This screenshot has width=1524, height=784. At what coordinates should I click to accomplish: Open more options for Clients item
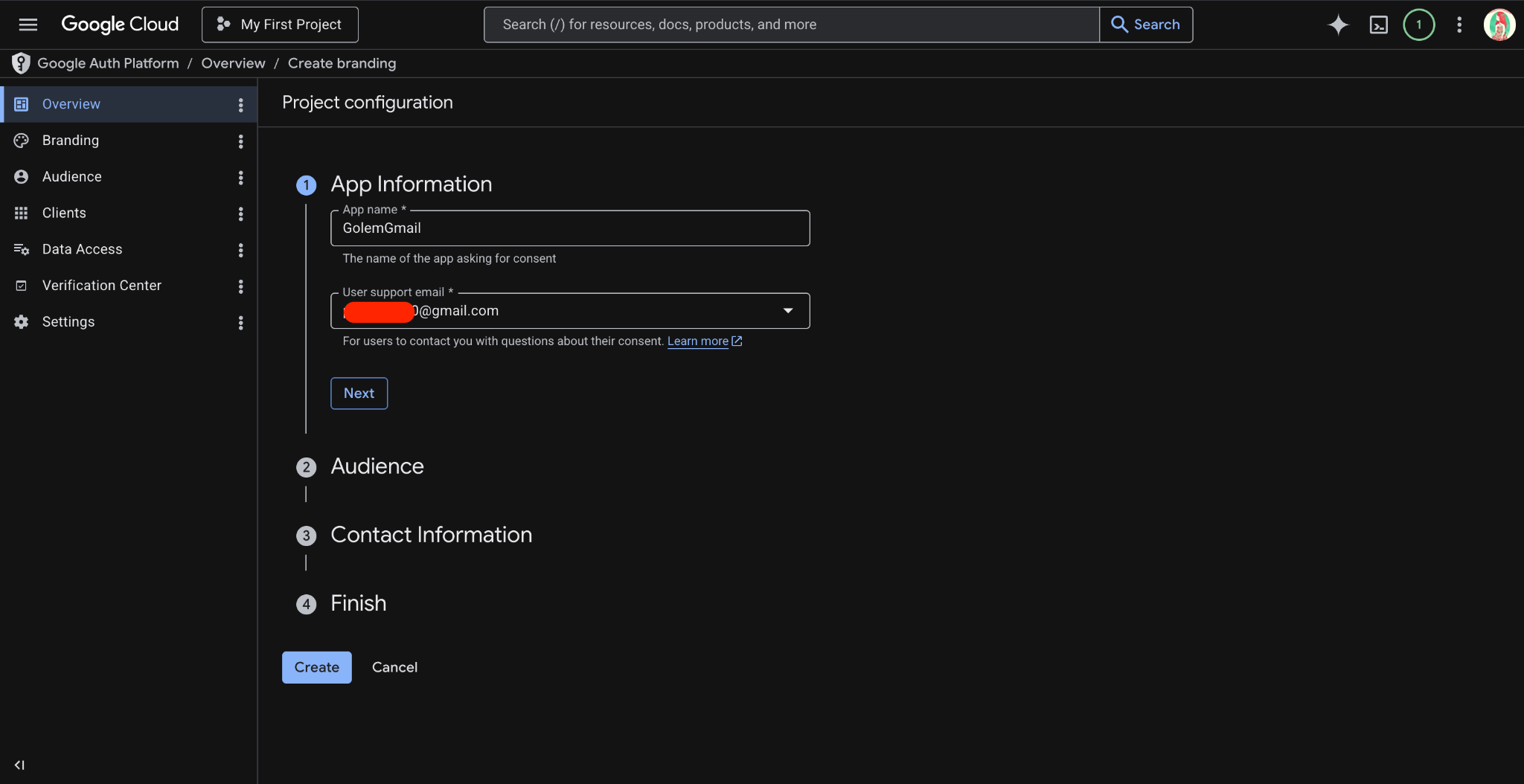pyautogui.click(x=240, y=214)
